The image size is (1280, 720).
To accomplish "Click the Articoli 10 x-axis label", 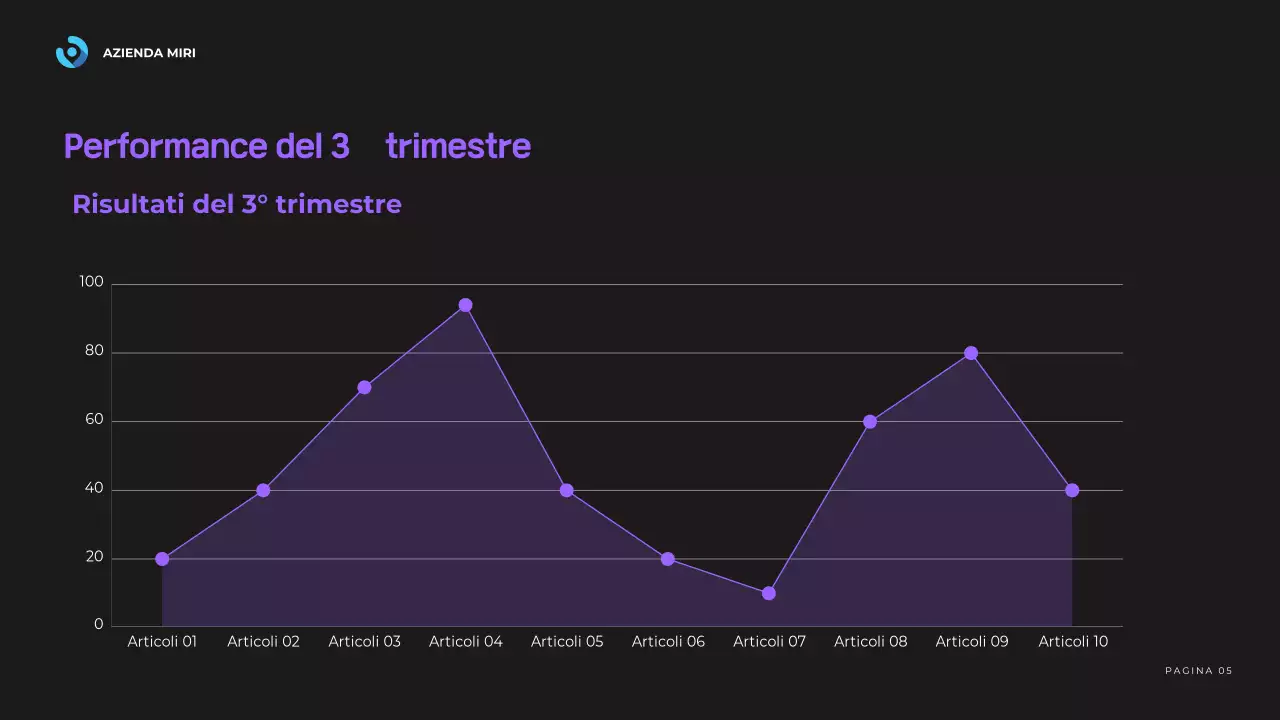I will (1073, 642).
